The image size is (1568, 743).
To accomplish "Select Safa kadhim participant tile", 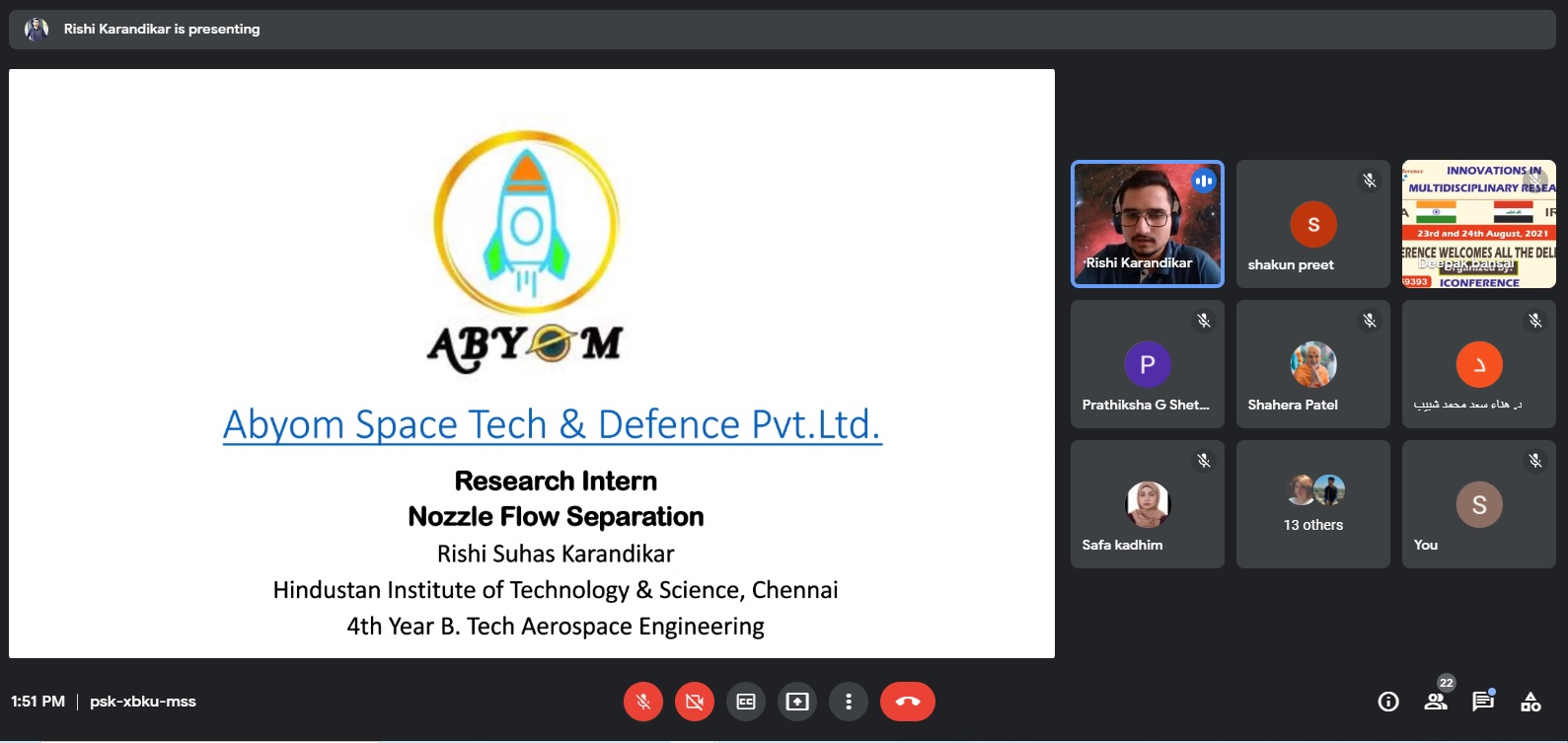I will coord(1148,504).
